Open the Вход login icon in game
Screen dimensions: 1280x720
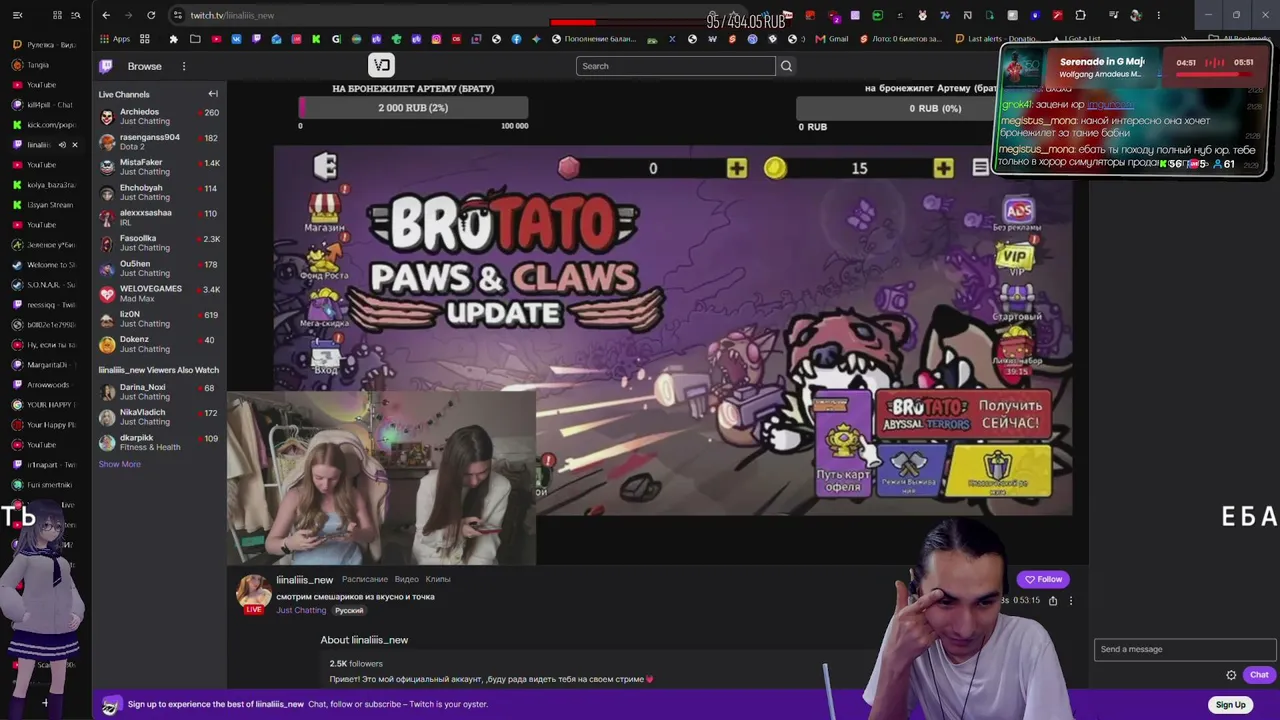pyautogui.click(x=326, y=355)
